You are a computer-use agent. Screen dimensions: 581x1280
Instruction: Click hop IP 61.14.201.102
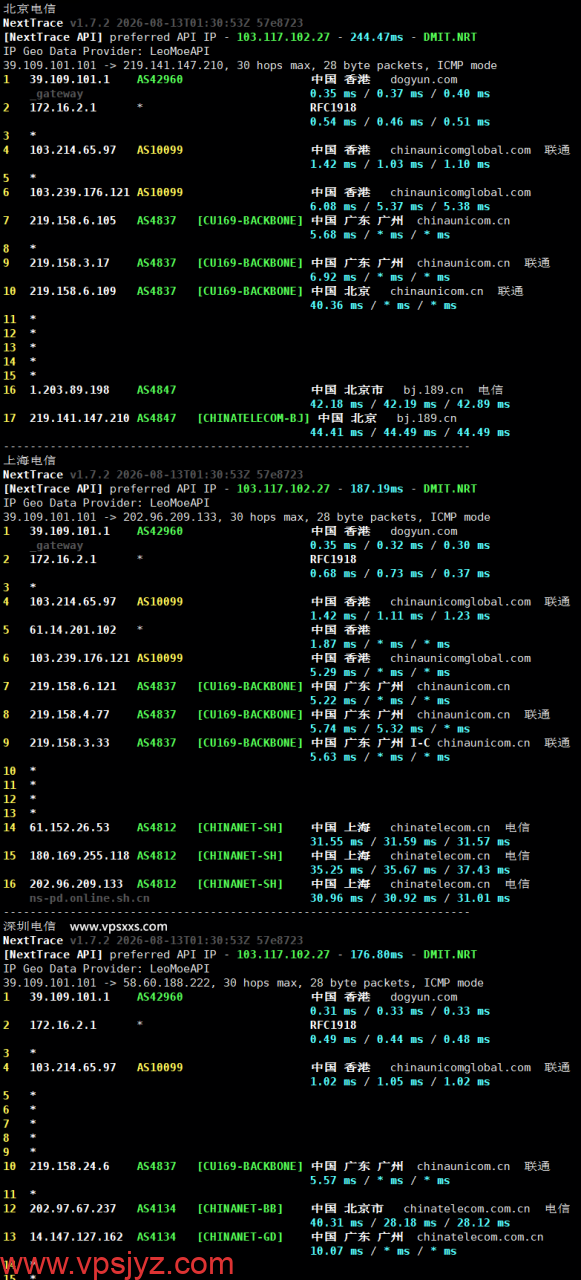click(73, 630)
